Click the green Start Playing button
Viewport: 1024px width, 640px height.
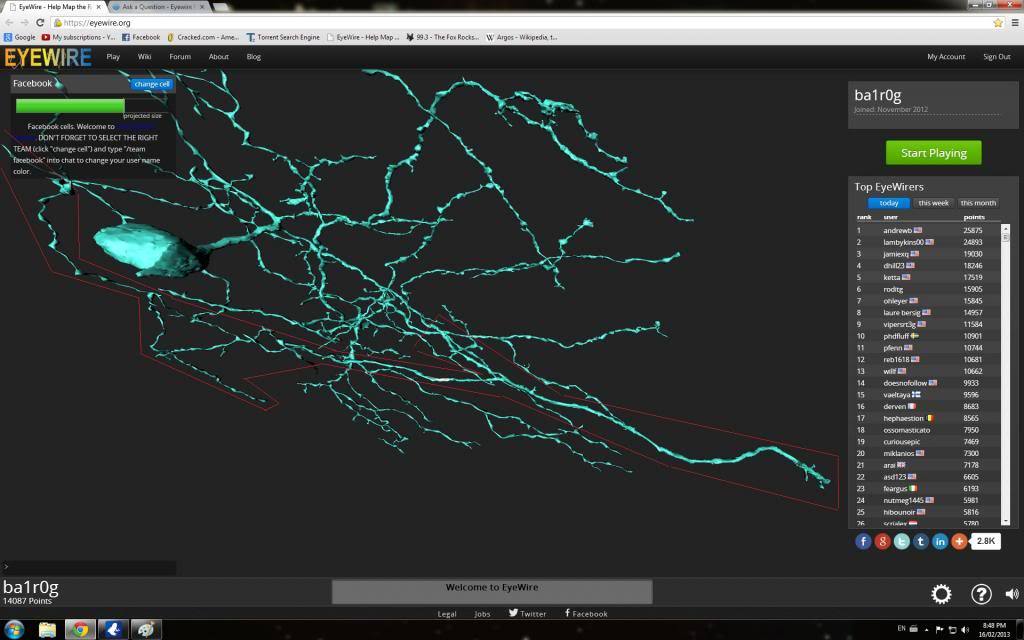(933, 153)
